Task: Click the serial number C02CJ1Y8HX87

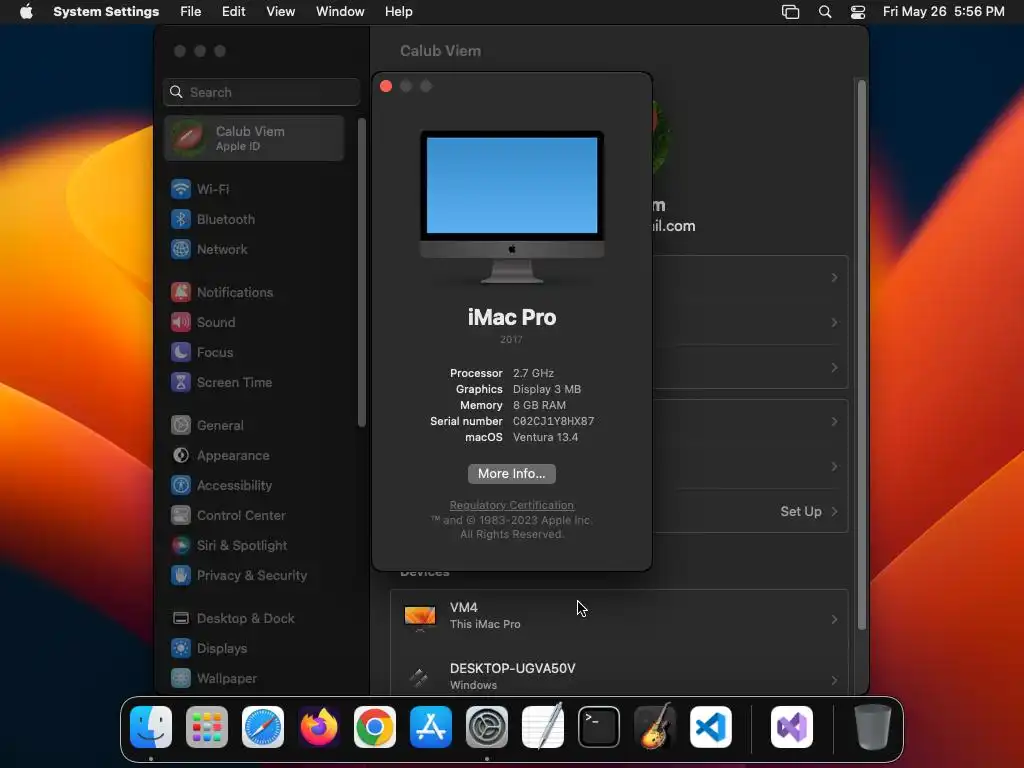Action: 554,421
